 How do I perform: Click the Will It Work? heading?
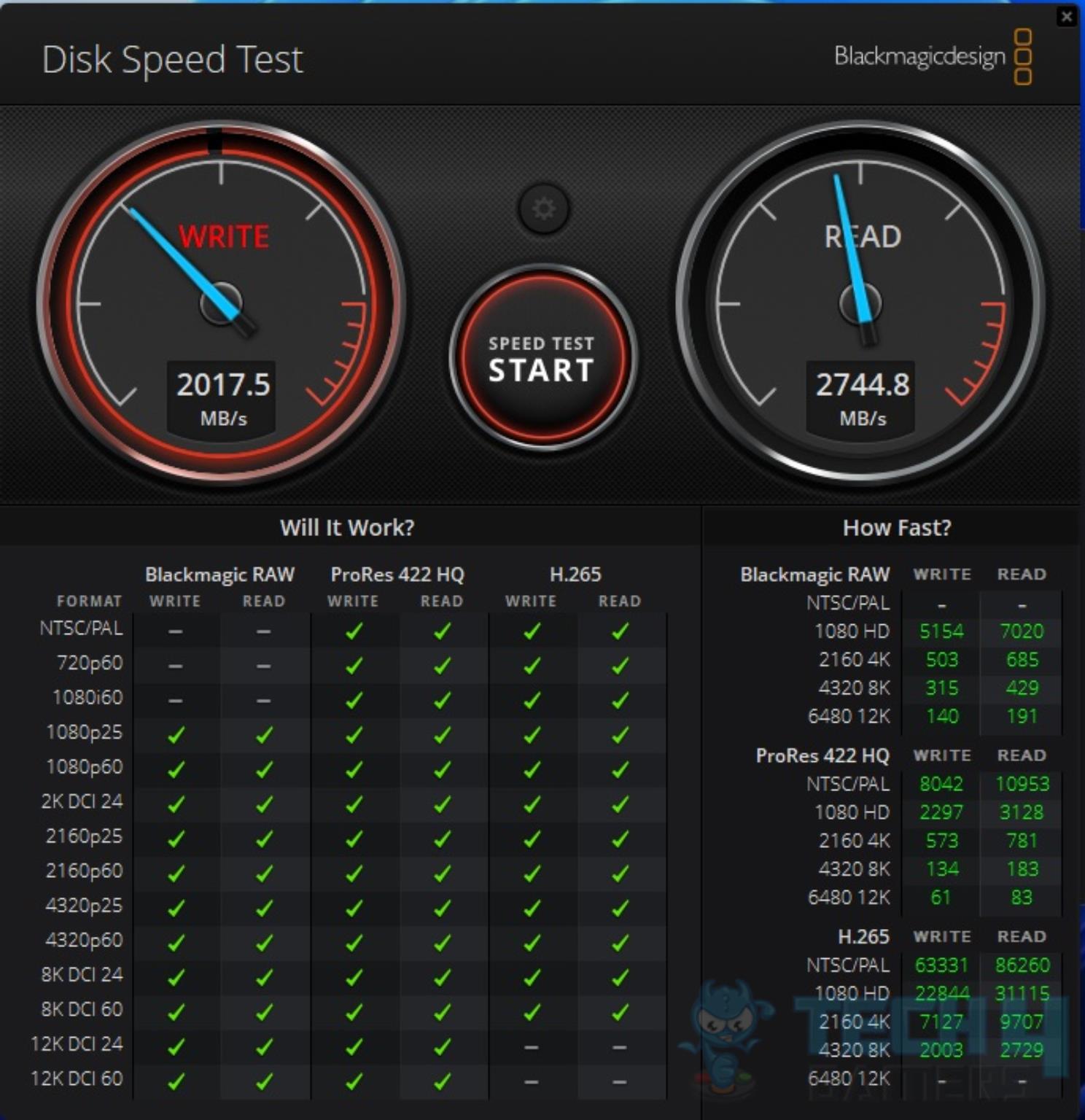[x=347, y=527]
